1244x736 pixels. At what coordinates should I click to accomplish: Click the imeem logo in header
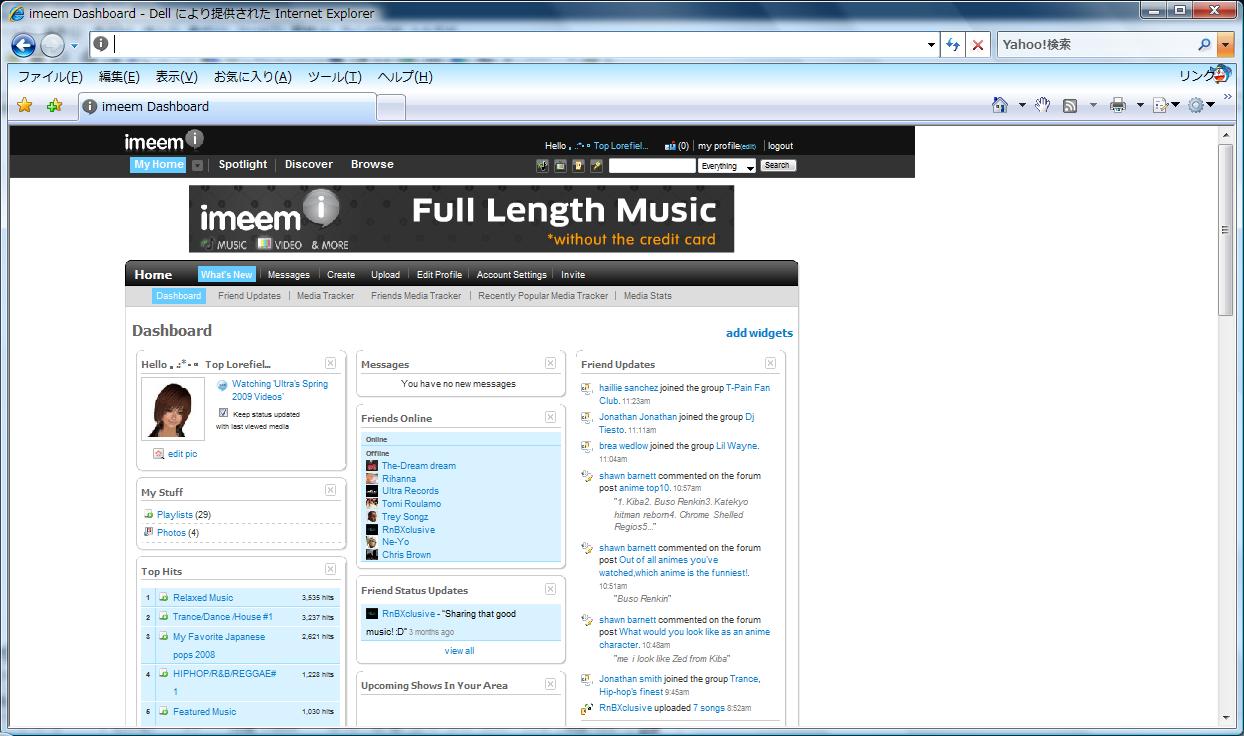click(164, 140)
